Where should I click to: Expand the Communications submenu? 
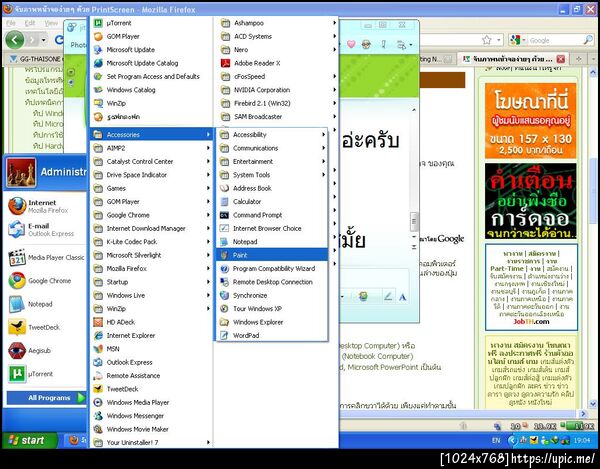(x=272, y=148)
